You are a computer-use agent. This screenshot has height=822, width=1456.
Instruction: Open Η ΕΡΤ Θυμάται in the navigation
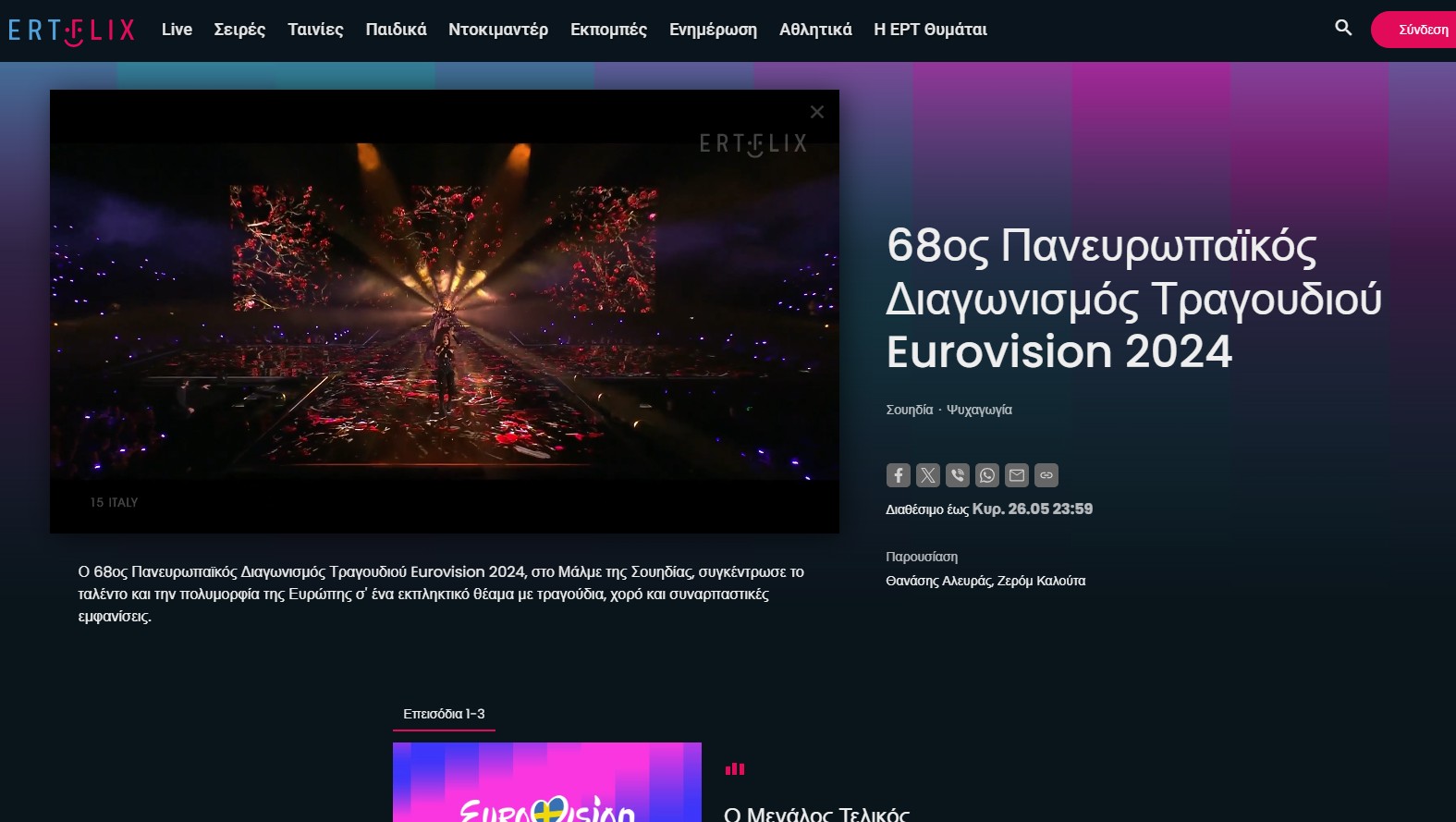tap(930, 30)
